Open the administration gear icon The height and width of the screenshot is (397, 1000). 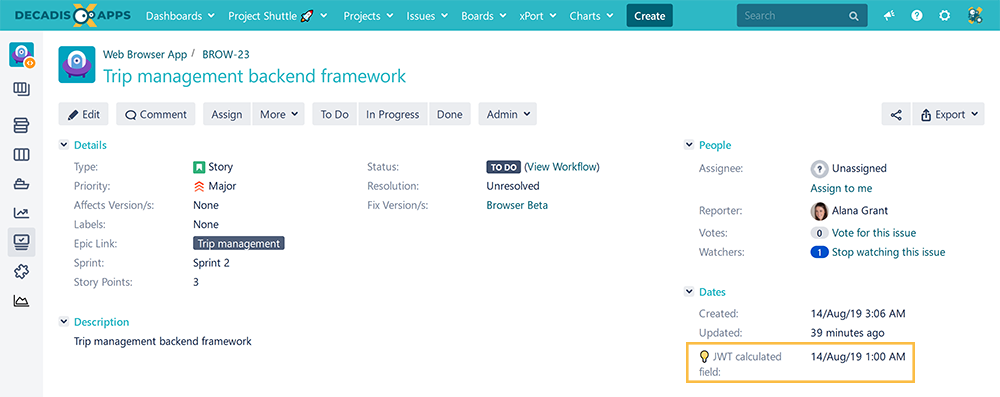(x=945, y=16)
